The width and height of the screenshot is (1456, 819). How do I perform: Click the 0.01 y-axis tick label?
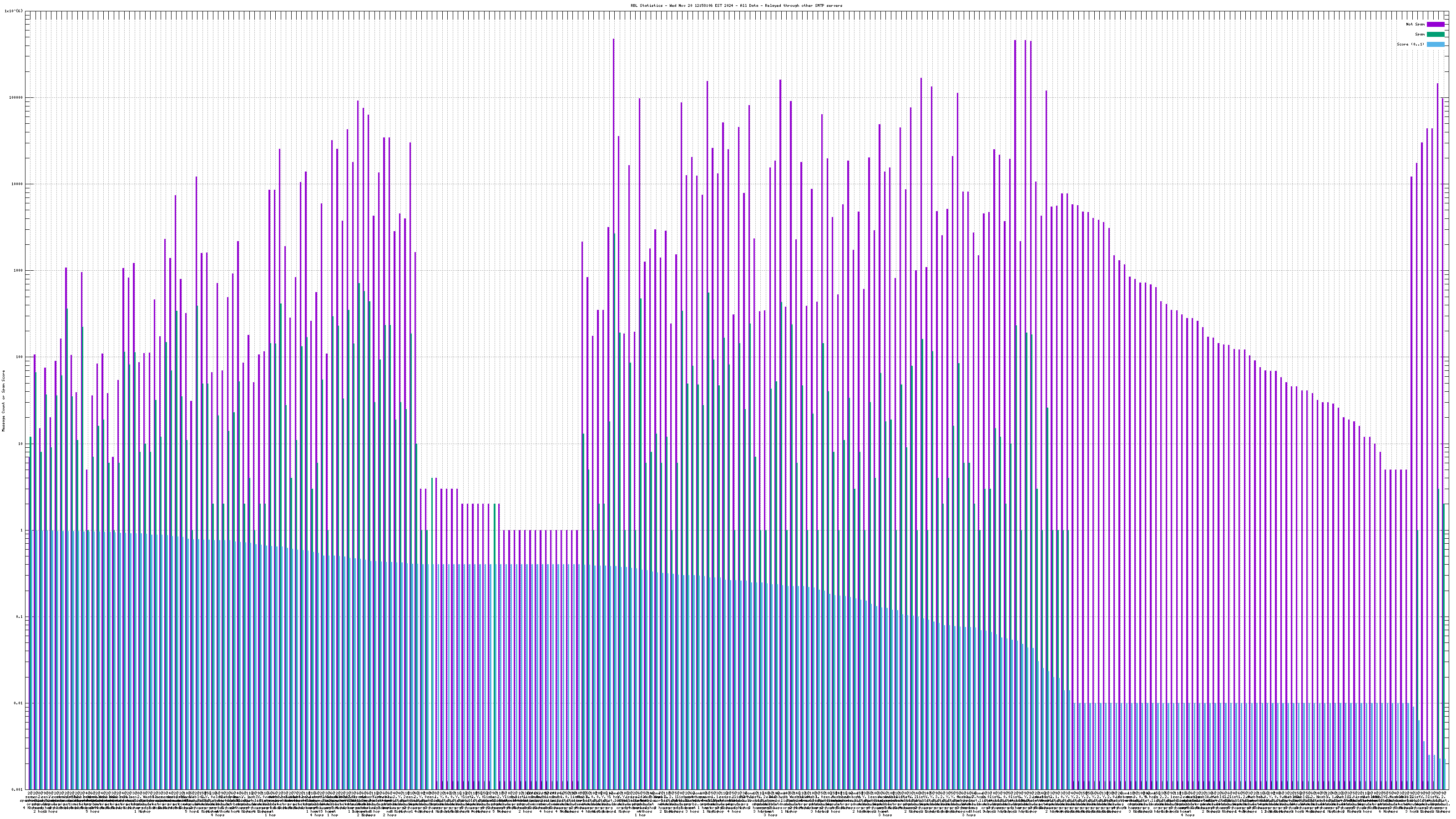click(19, 703)
